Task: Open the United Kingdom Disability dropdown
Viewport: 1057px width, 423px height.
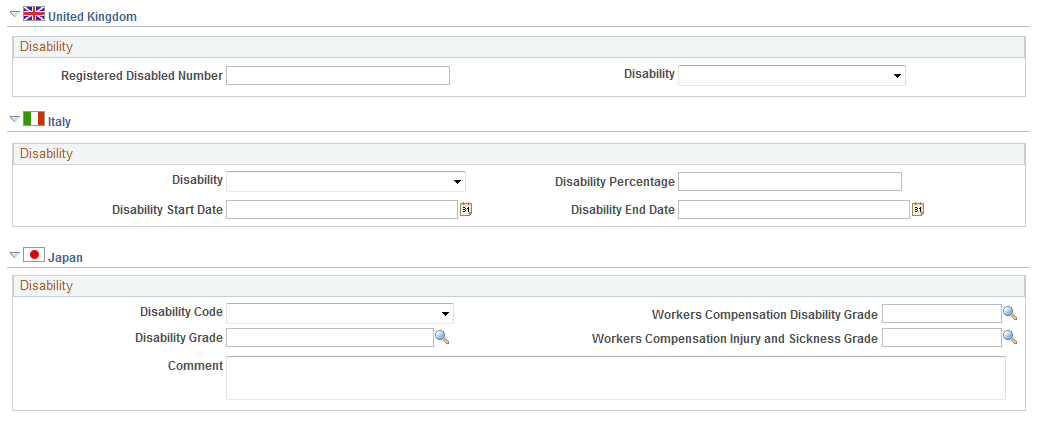Action: pyautogui.click(x=791, y=76)
